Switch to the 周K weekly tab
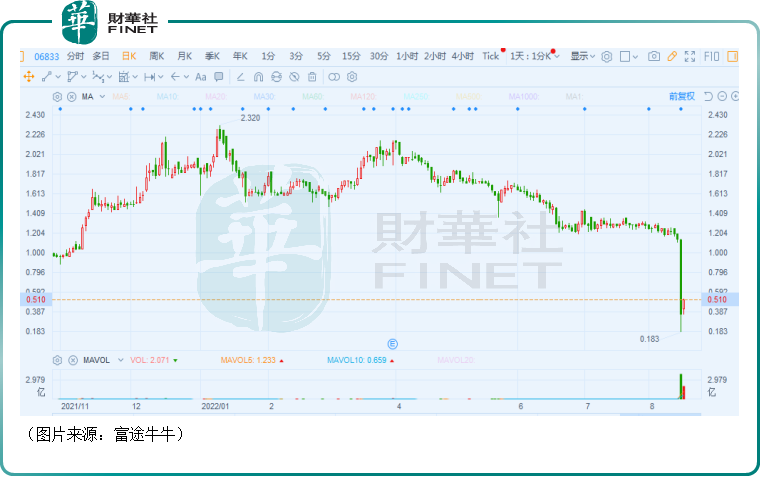The image size is (760, 496). 157,56
